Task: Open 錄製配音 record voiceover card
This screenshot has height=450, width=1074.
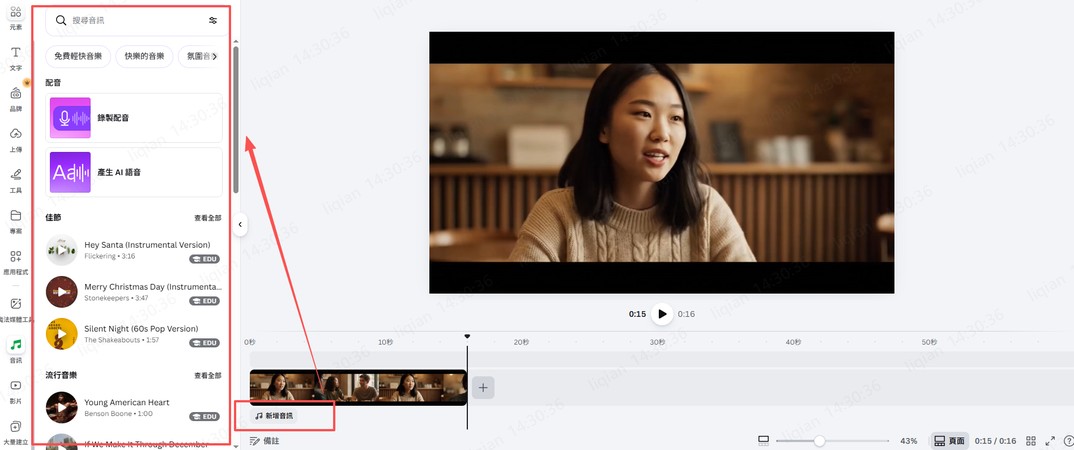Action: pos(134,118)
